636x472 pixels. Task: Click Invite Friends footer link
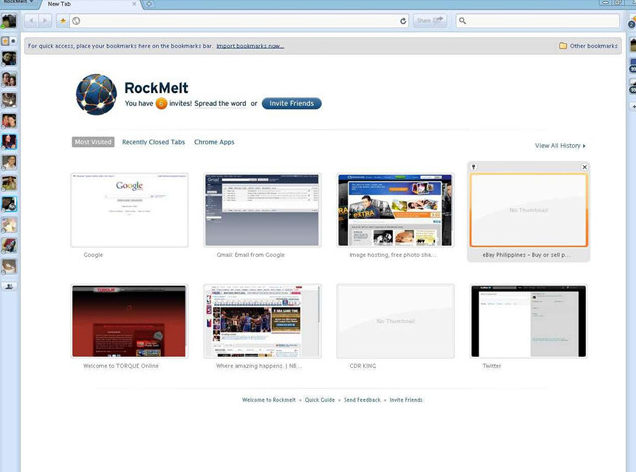coord(406,400)
